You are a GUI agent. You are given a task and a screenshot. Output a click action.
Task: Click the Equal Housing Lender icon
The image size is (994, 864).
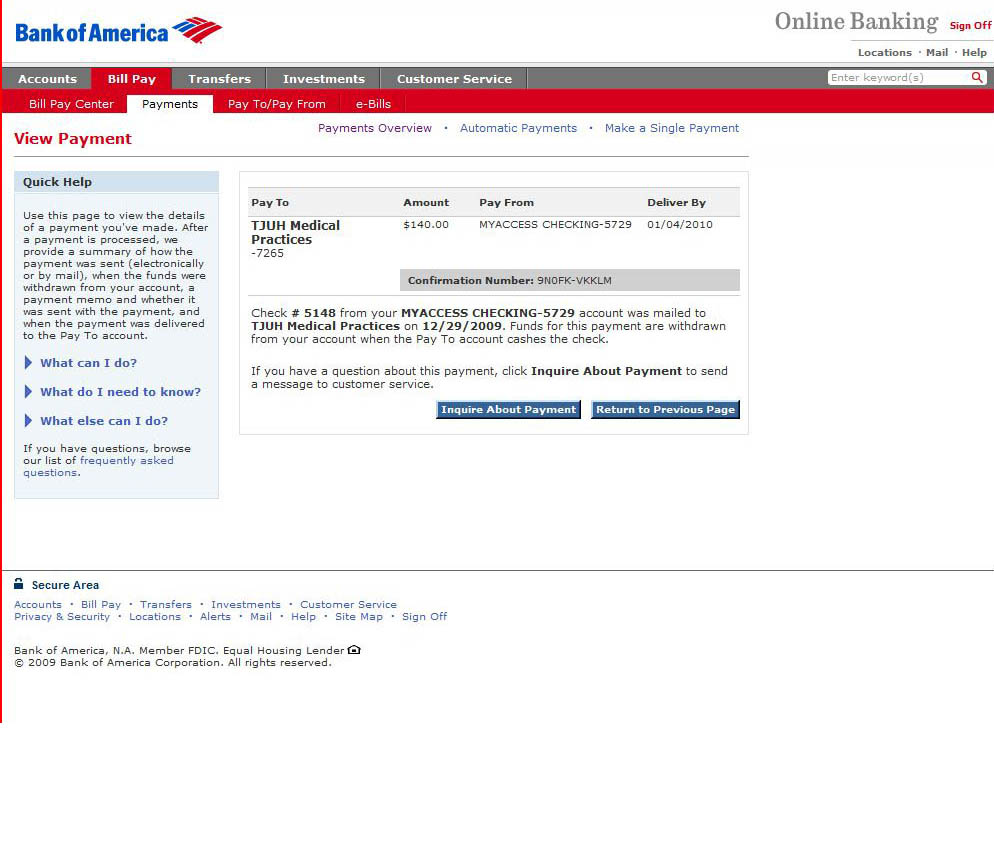pos(354,650)
